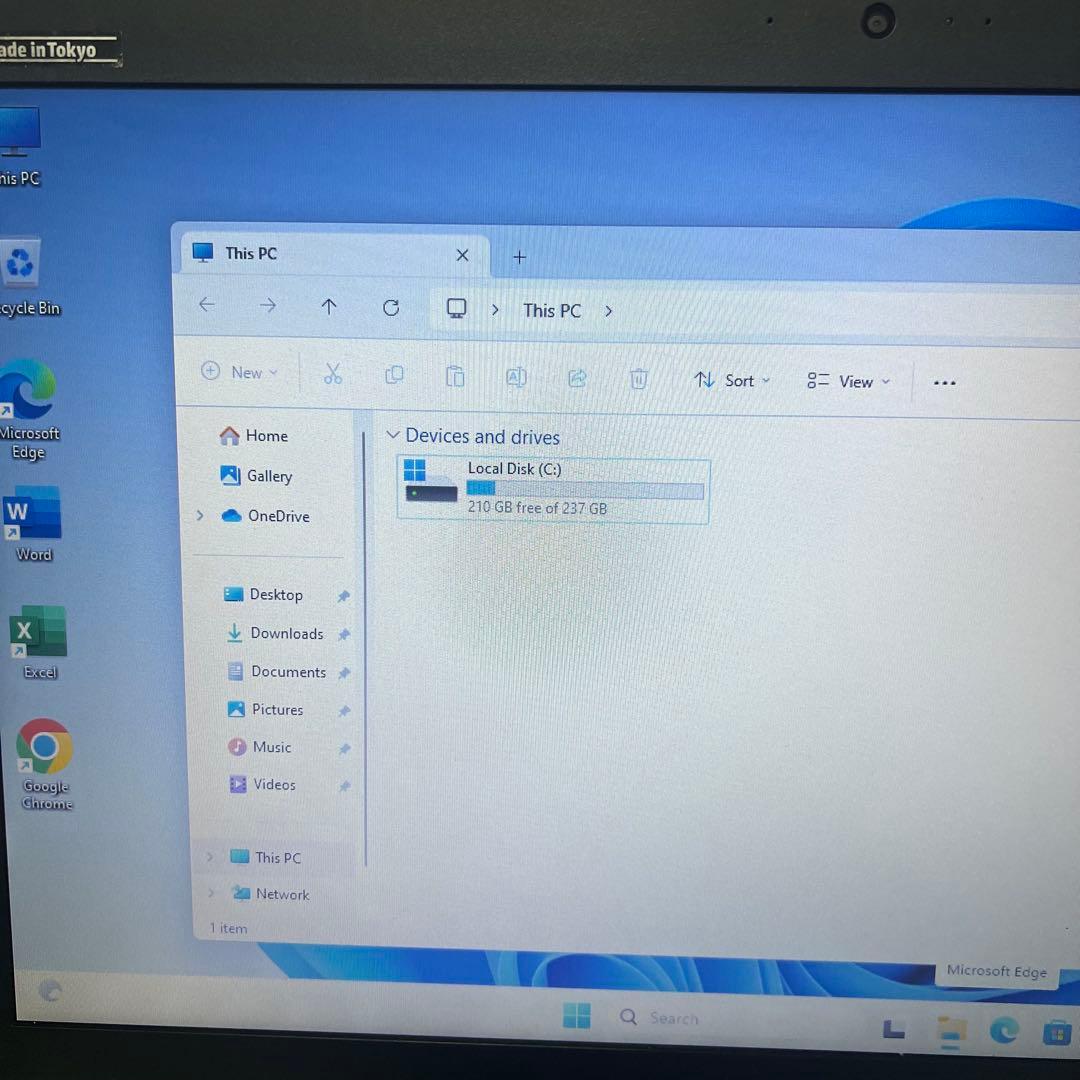Select the Rename icon in the toolbar
The image size is (1080, 1080).
(x=516, y=377)
